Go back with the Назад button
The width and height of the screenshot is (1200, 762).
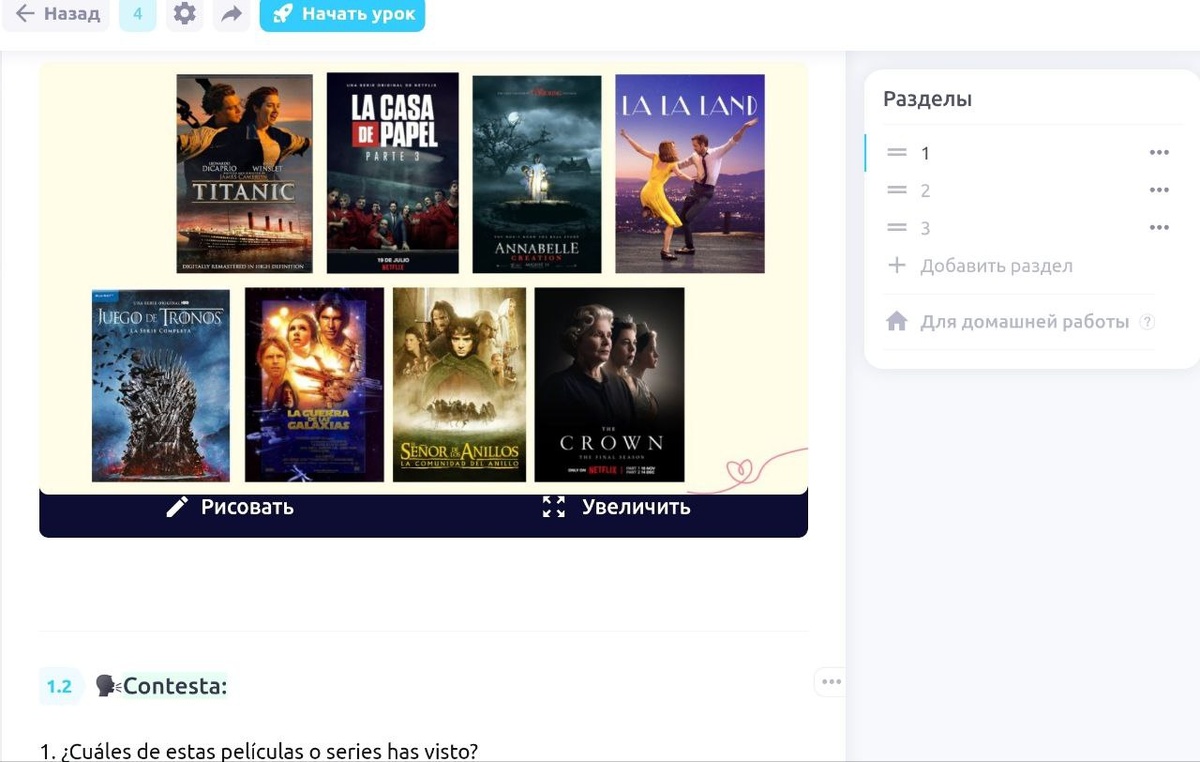[x=56, y=15]
